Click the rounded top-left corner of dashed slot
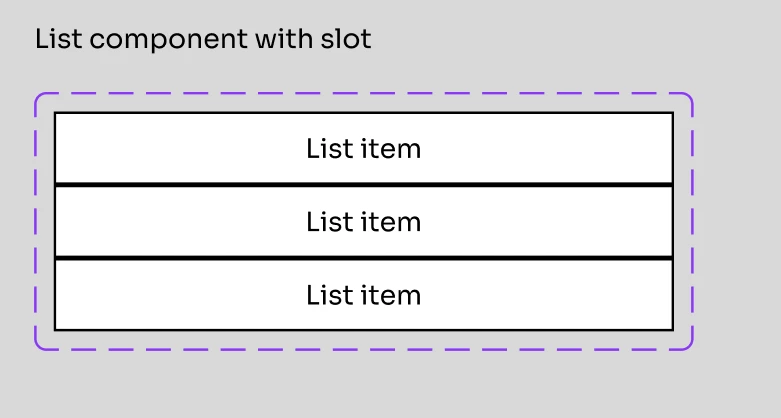781x418 pixels. click(x=38, y=96)
